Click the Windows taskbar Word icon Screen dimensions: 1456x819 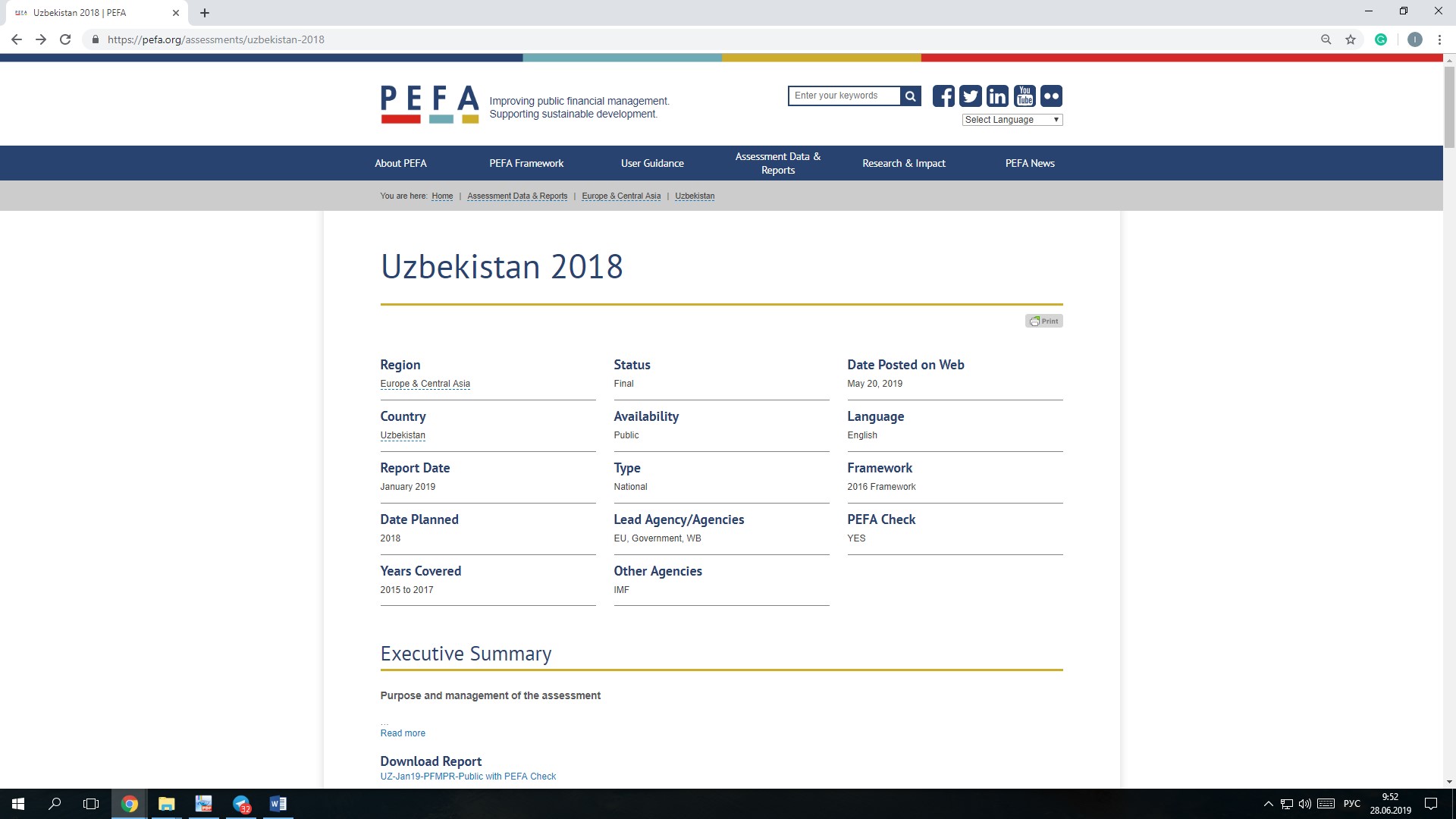[277, 803]
